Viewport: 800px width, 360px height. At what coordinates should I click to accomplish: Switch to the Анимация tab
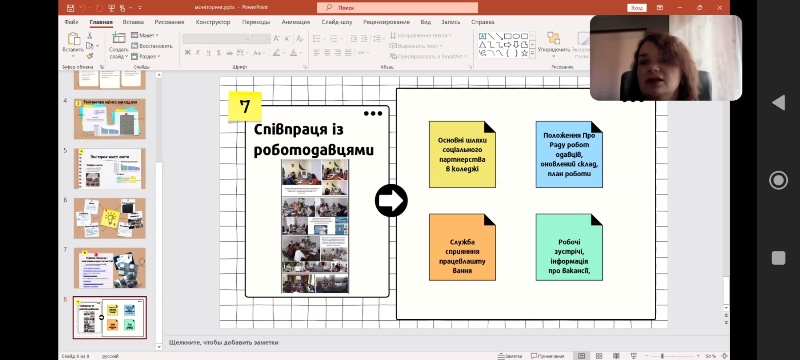click(295, 22)
